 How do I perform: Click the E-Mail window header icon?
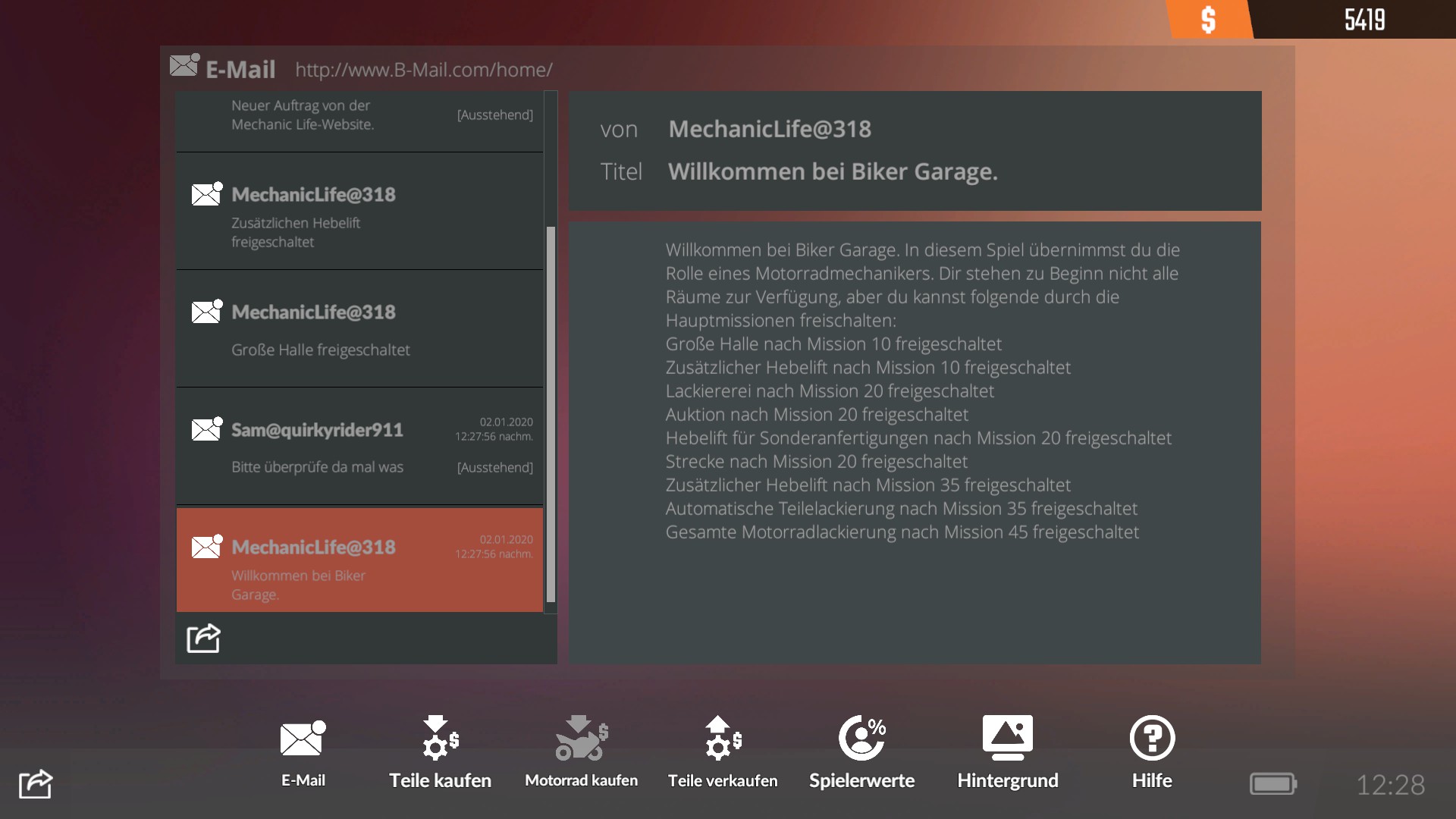point(184,65)
